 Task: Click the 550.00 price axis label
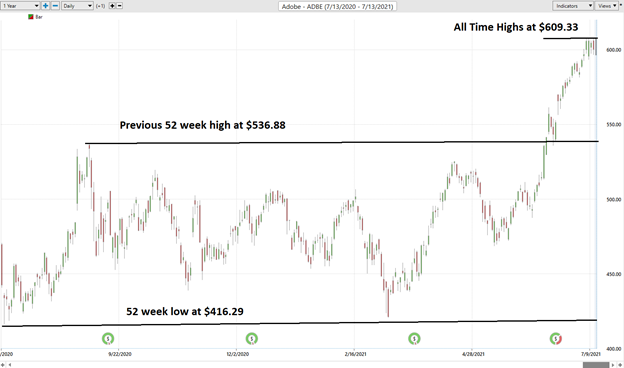coord(614,125)
